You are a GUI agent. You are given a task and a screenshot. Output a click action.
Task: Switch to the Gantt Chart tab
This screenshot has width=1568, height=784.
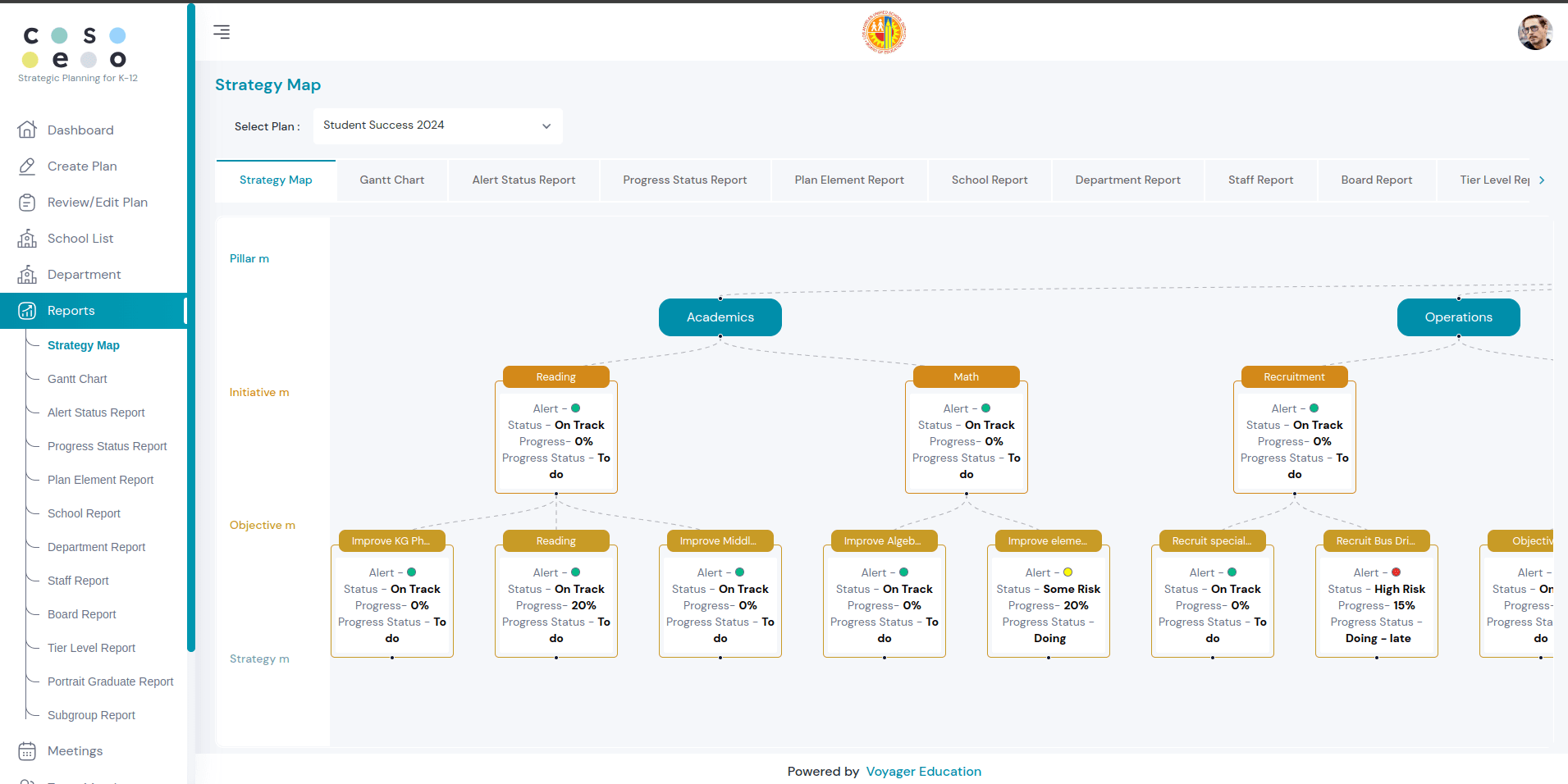(x=392, y=180)
